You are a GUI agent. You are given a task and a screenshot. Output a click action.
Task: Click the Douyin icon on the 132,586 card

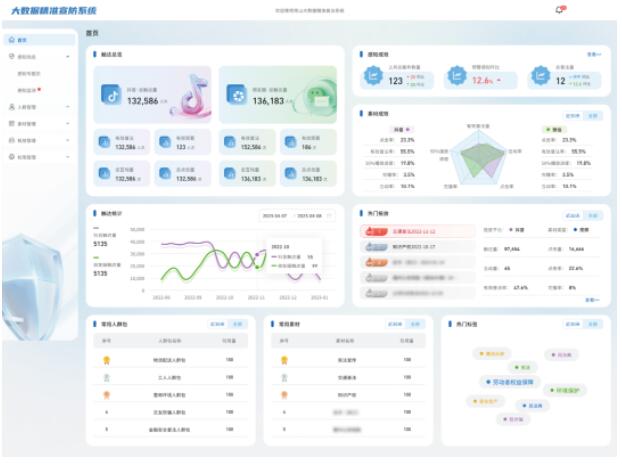(x=113, y=96)
